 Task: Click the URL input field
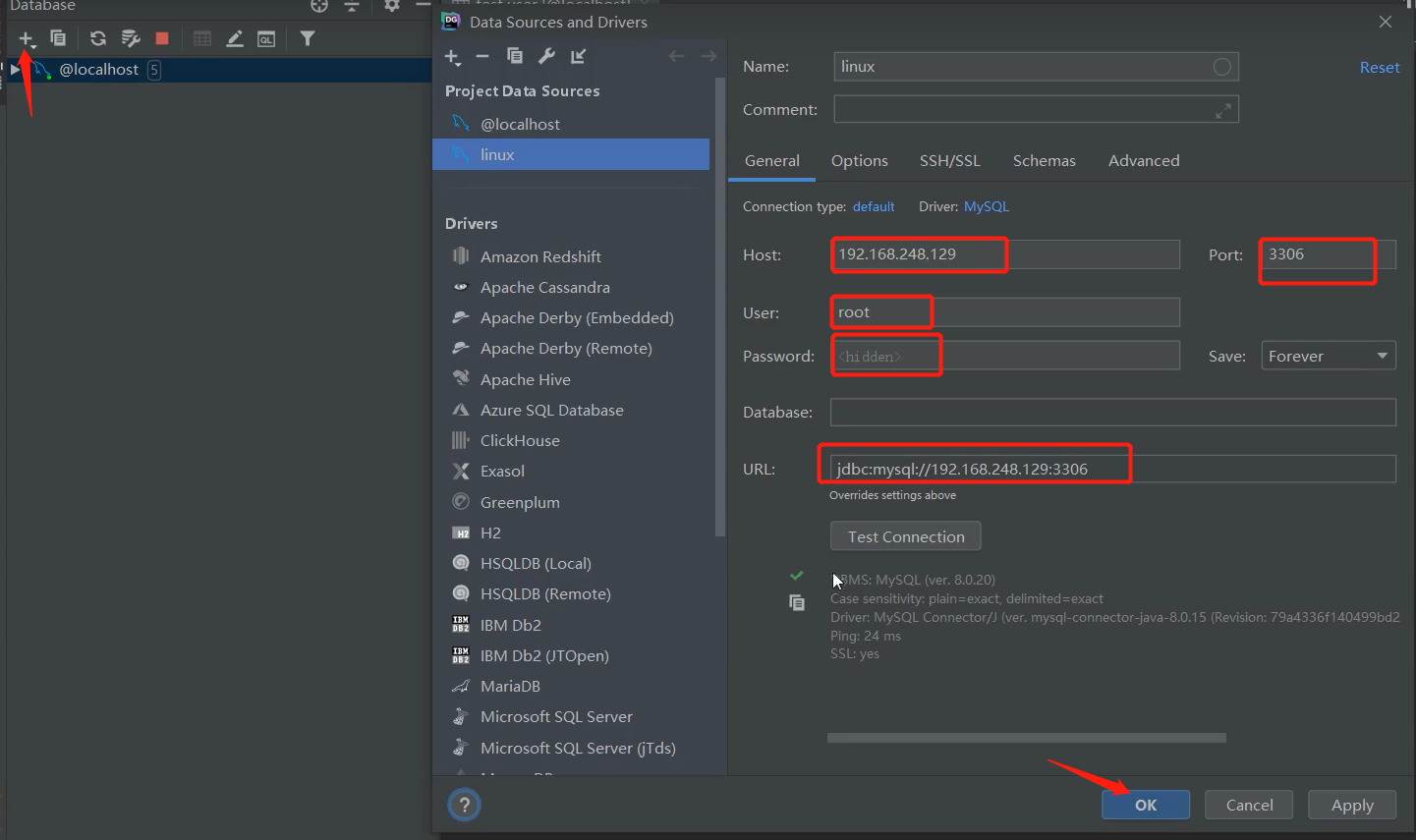[x=1113, y=469]
